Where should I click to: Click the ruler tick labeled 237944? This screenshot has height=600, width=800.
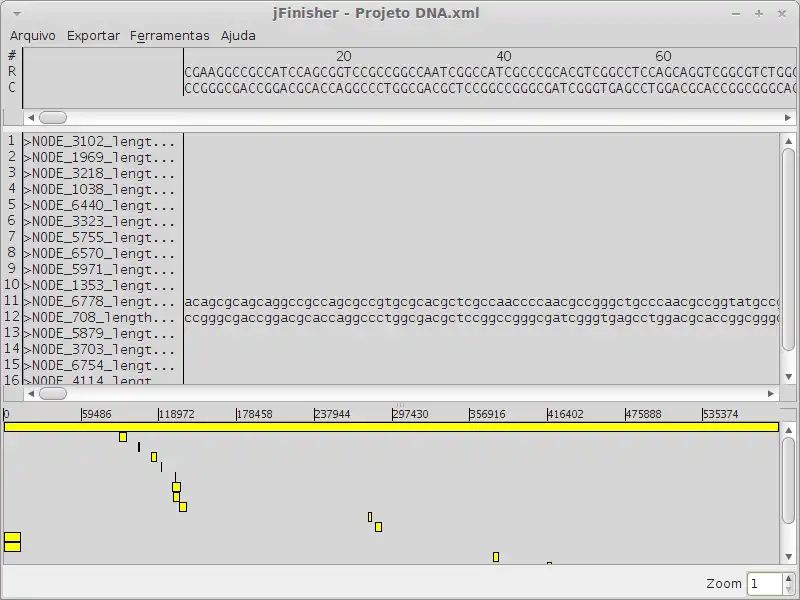(x=332, y=414)
